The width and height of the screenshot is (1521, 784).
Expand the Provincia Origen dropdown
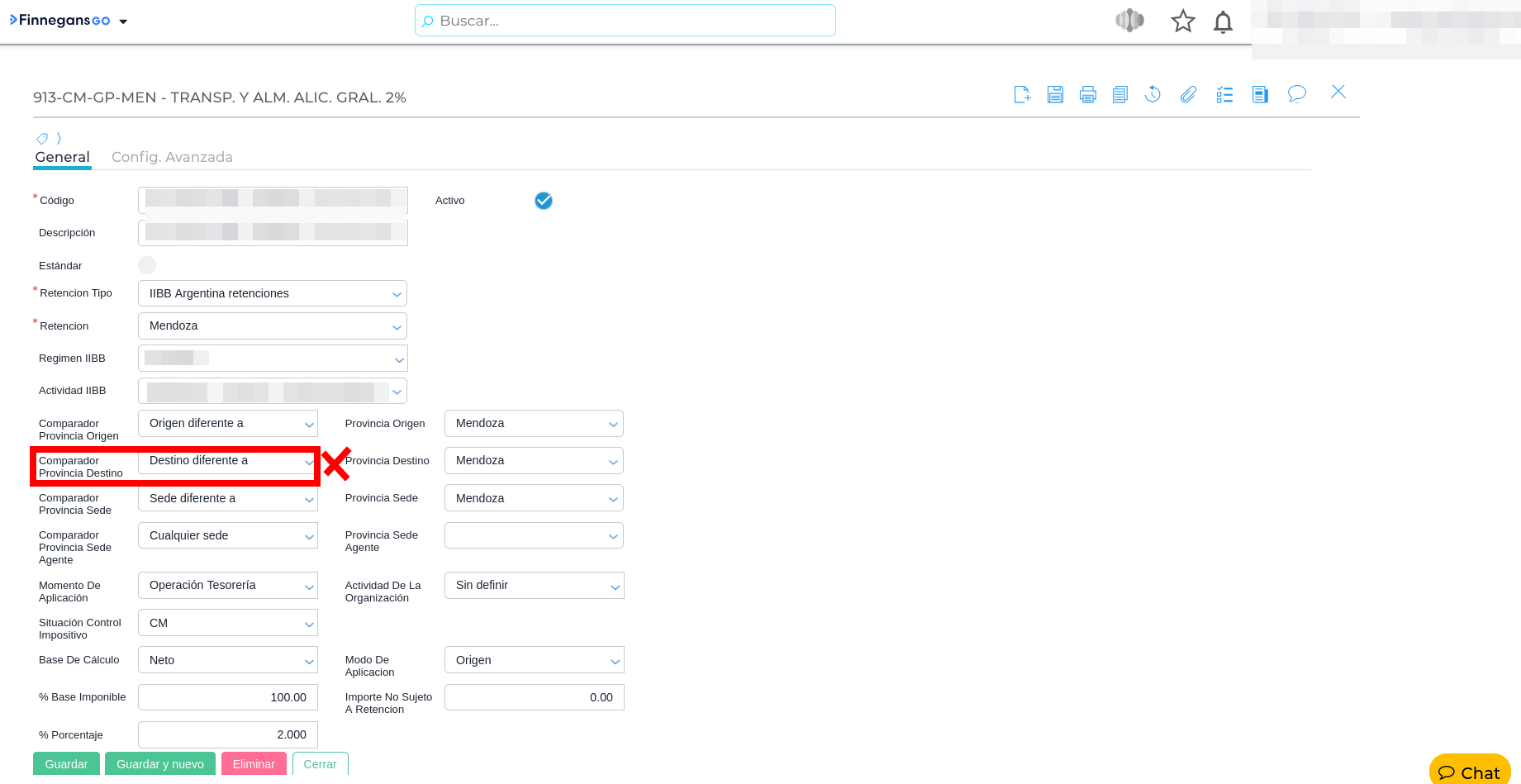[533, 424]
